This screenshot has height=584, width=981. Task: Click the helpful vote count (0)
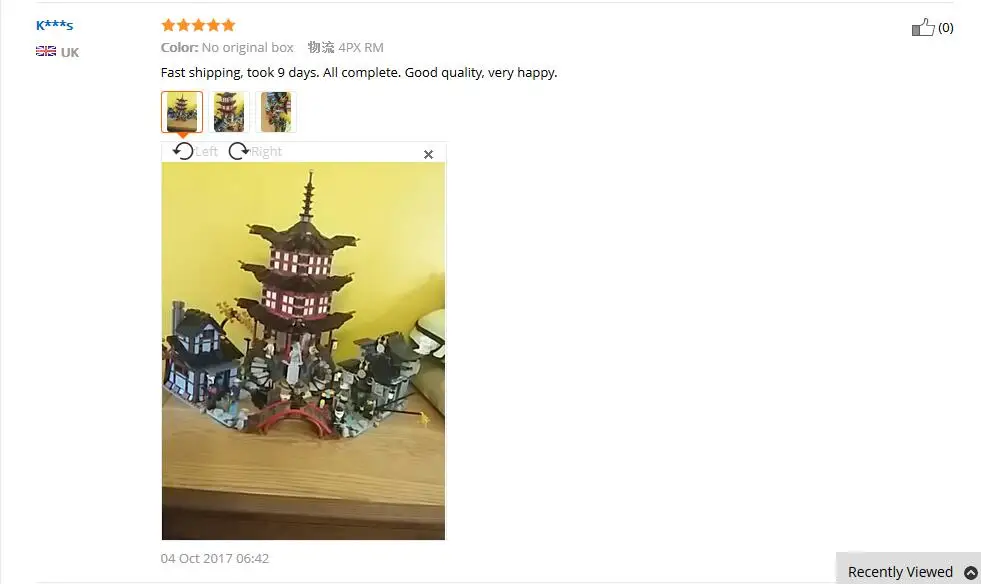[x=945, y=28]
